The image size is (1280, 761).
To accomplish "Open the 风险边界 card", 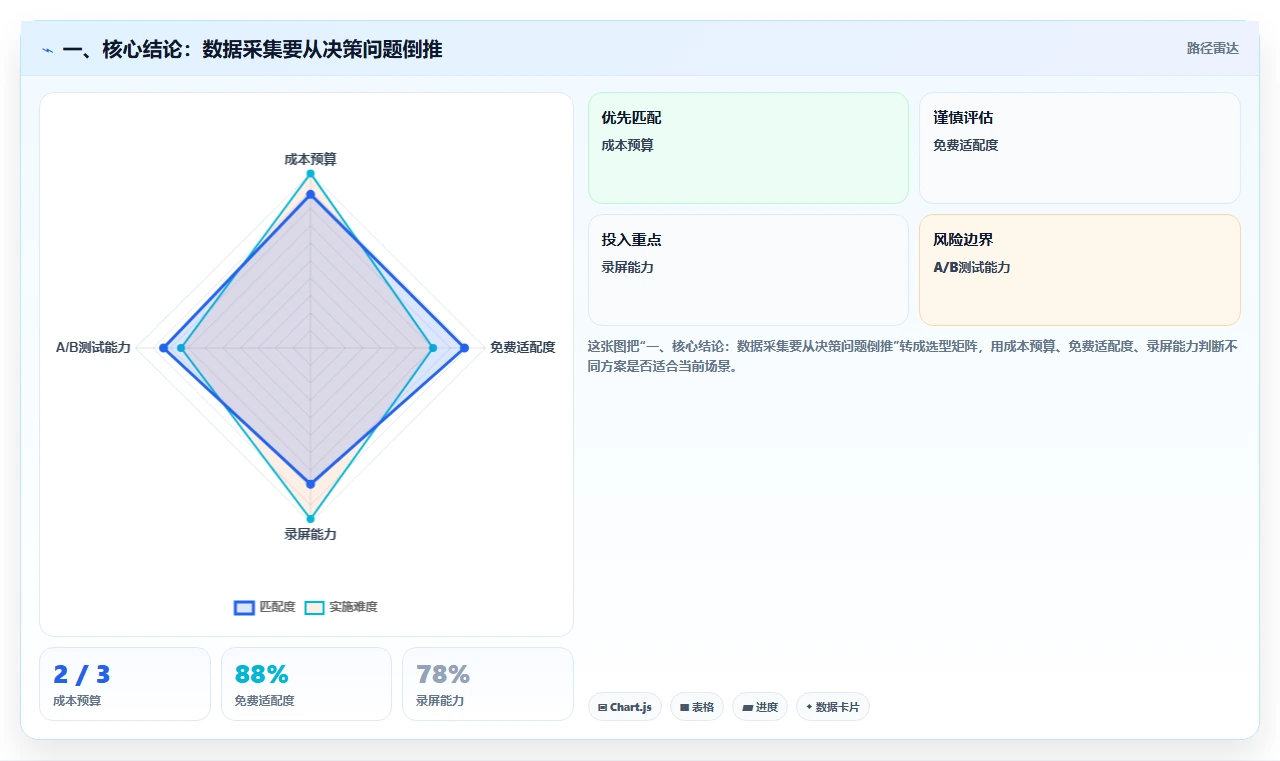I will (x=1080, y=270).
